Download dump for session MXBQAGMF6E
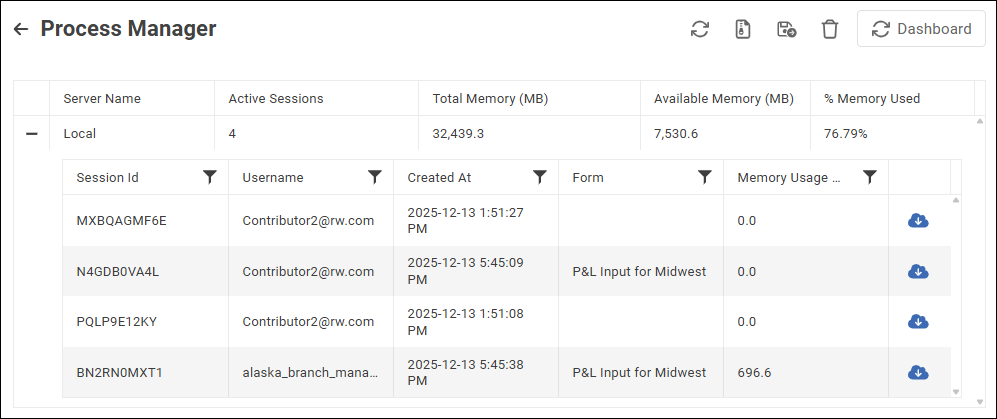This screenshot has width=997, height=419. point(918,220)
